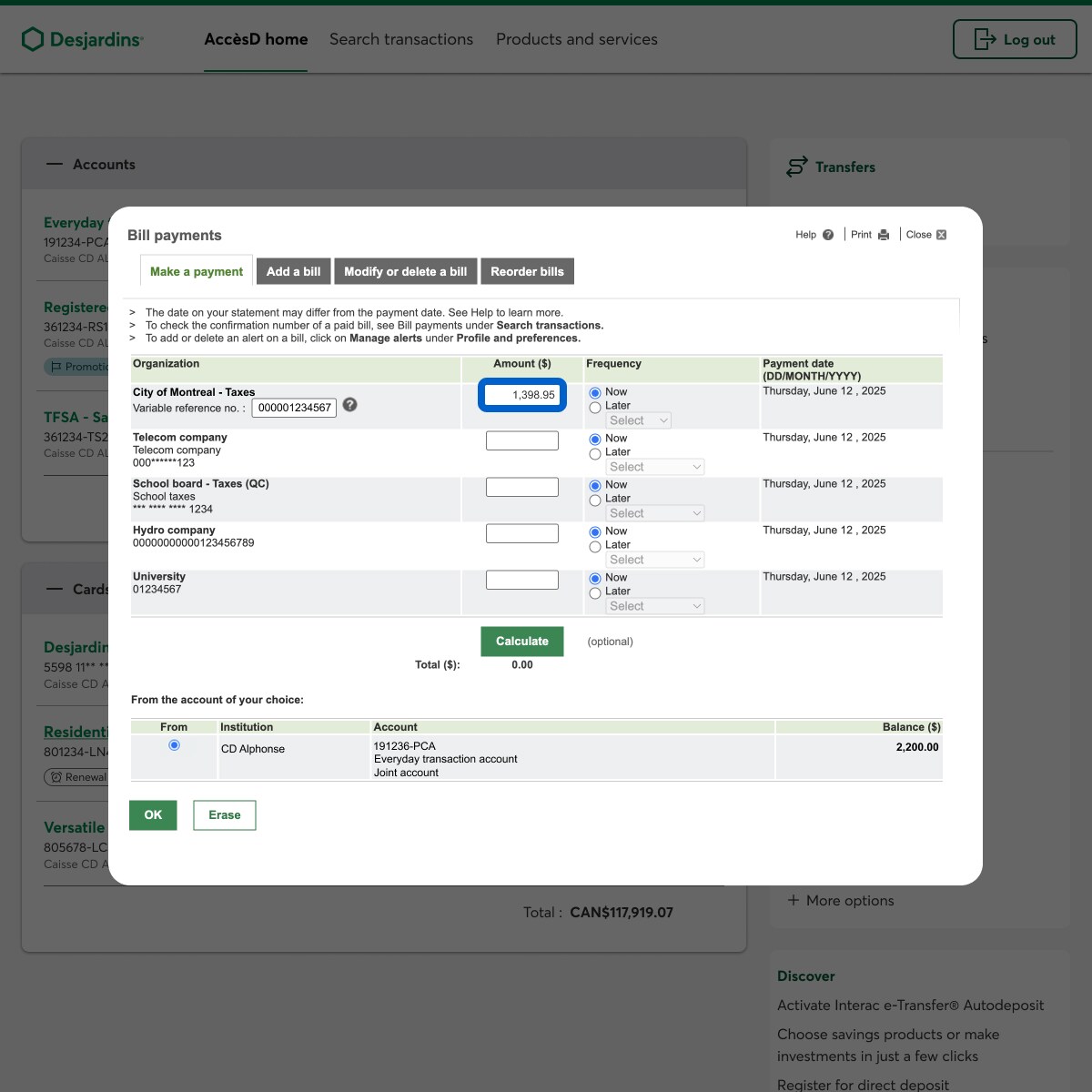Open frequency dropdown for University

[654, 606]
